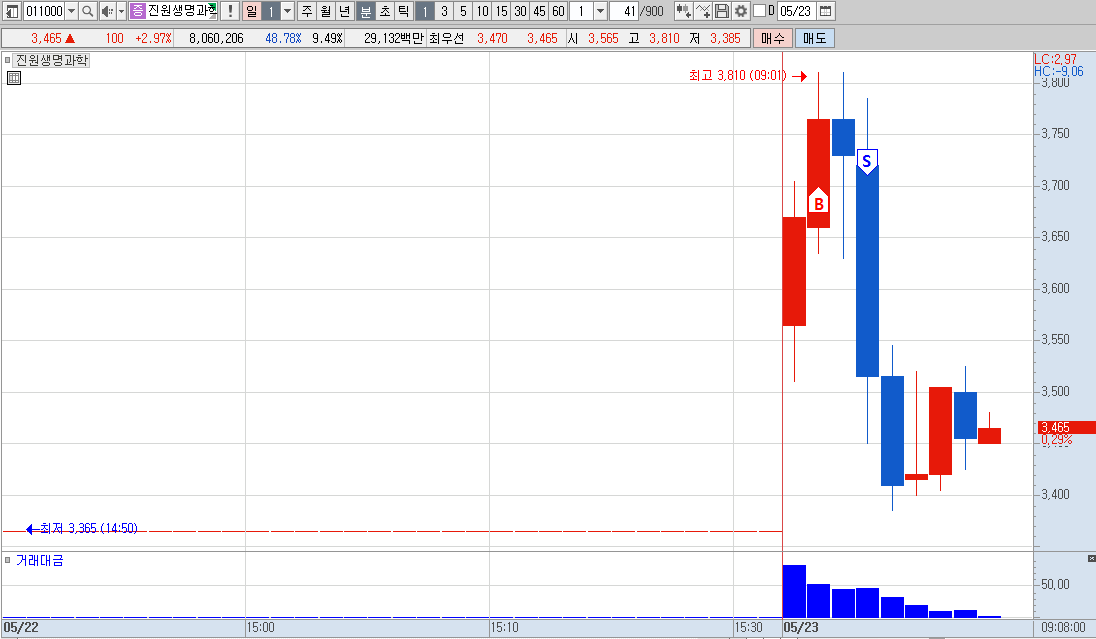Close the volume panel with small x

(1091, 558)
